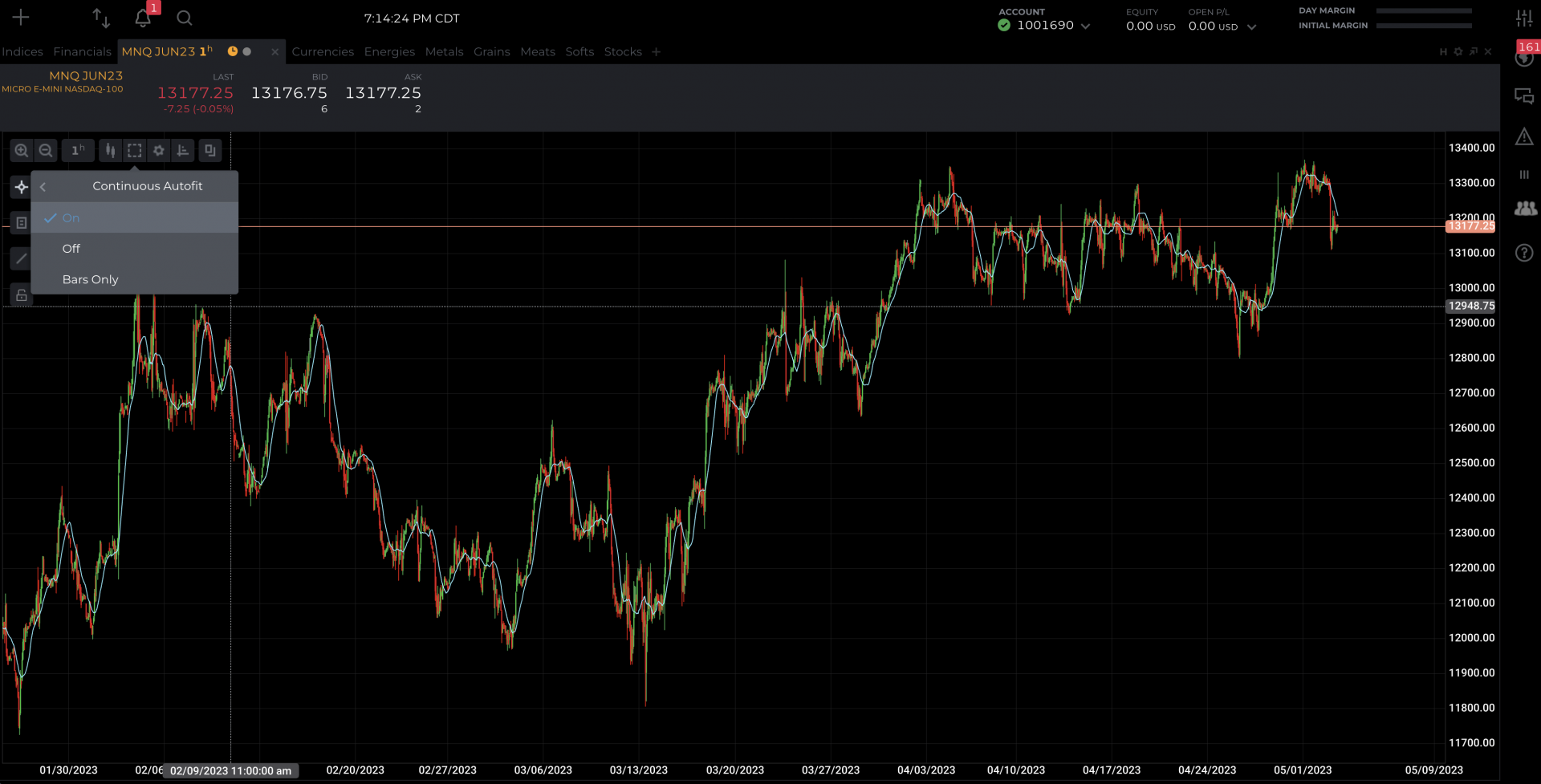The height and width of the screenshot is (784, 1541).
Task: Switch to the Financials tab
Action: click(x=83, y=51)
